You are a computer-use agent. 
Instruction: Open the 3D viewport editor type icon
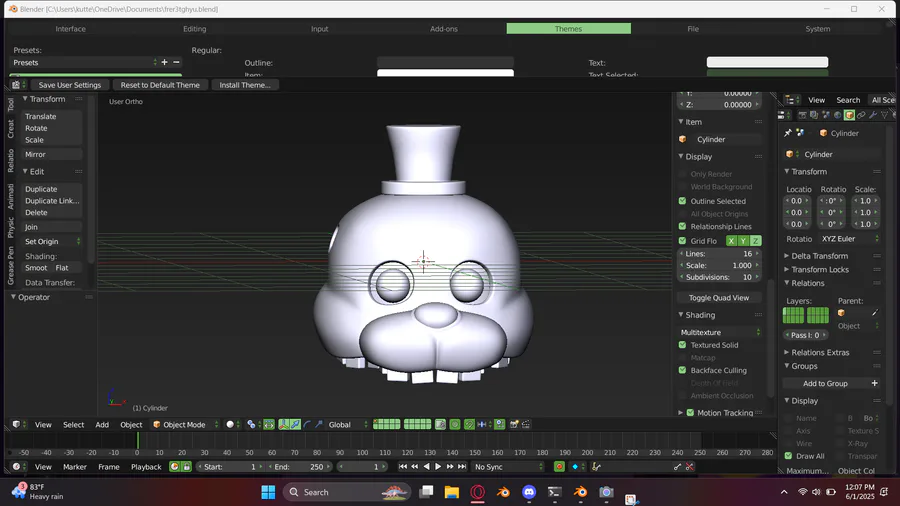coord(16,425)
